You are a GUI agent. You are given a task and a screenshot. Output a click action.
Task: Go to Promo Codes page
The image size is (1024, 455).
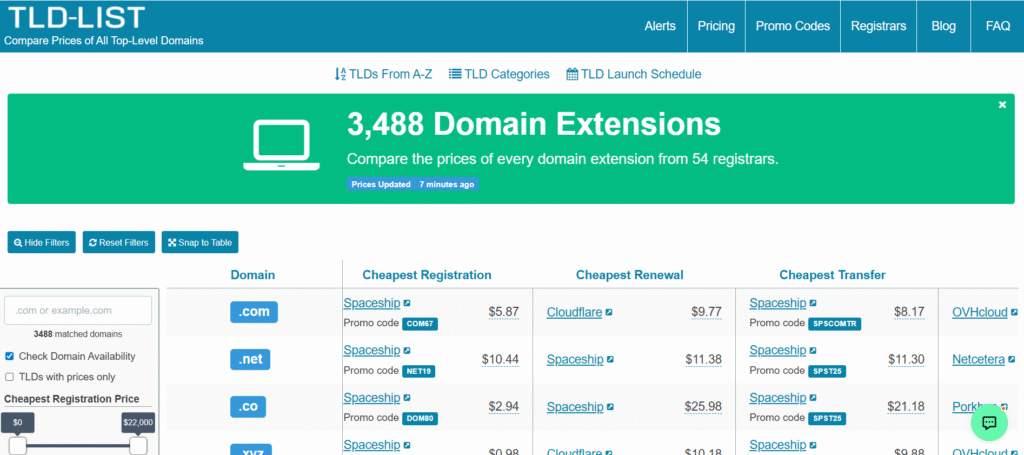[x=793, y=26]
